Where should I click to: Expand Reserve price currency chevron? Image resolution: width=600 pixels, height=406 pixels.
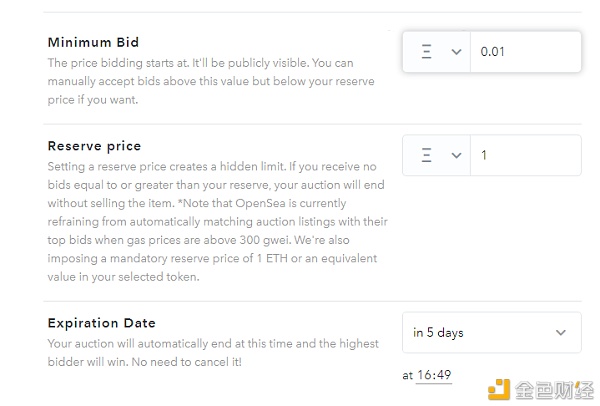pos(456,155)
